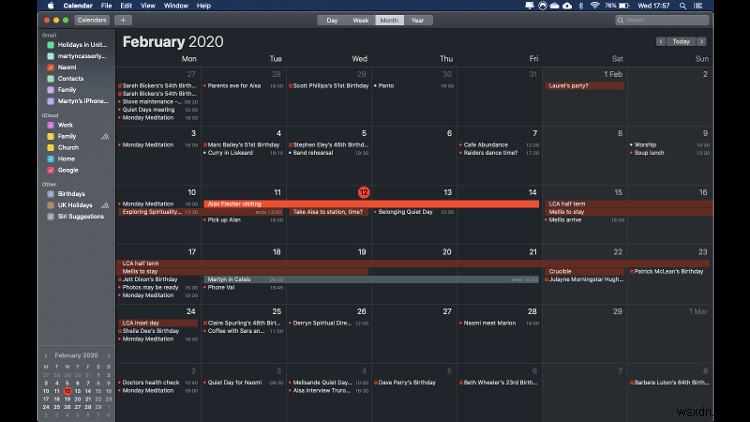Go to previous month using main arrow
Viewport: 750px width, 422px height.
(x=661, y=42)
